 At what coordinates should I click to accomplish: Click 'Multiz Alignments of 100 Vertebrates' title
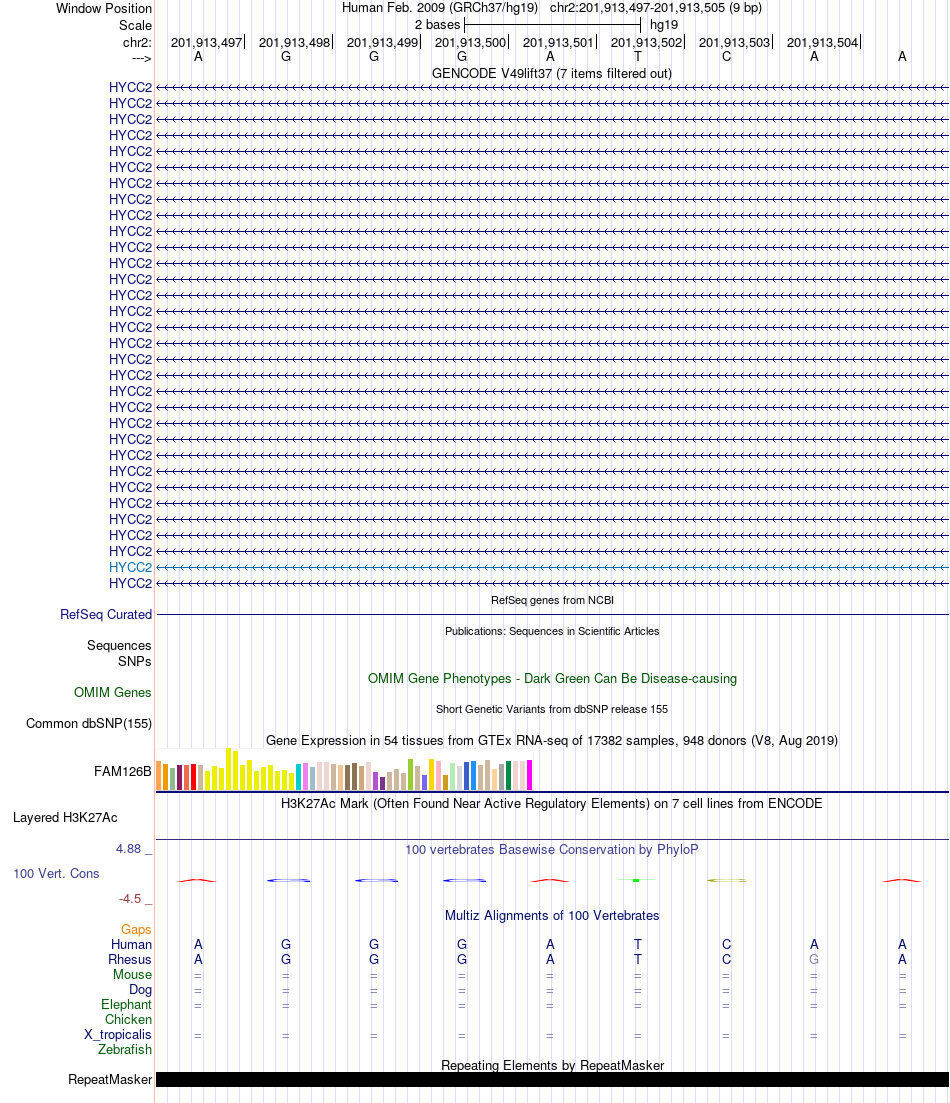552,915
